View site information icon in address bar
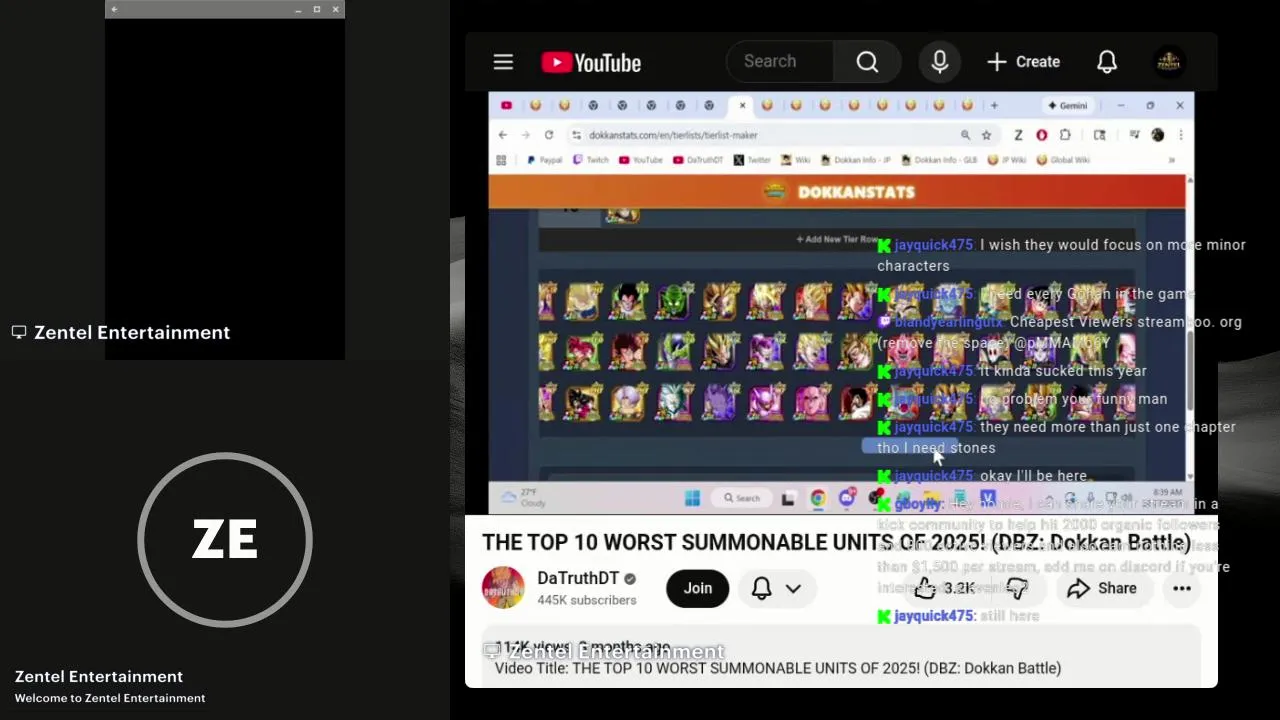1280x720 pixels. [577, 135]
